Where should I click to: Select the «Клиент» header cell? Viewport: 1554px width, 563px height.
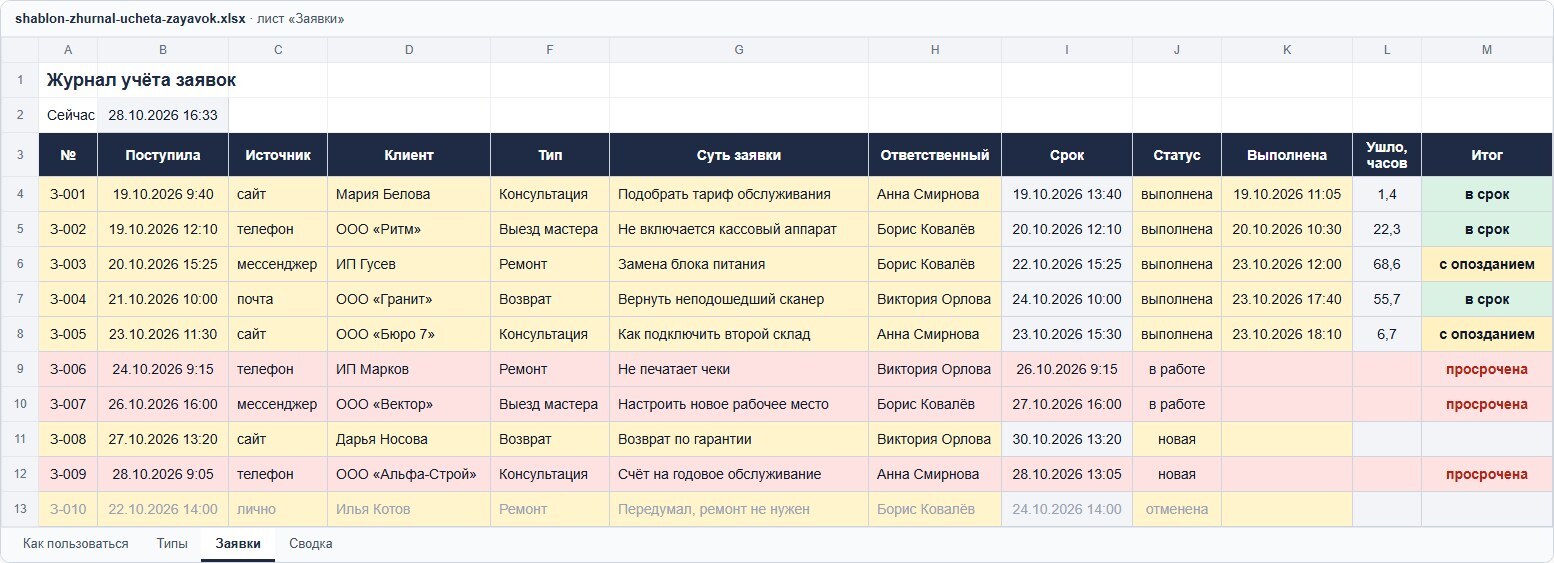(x=409, y=155)
